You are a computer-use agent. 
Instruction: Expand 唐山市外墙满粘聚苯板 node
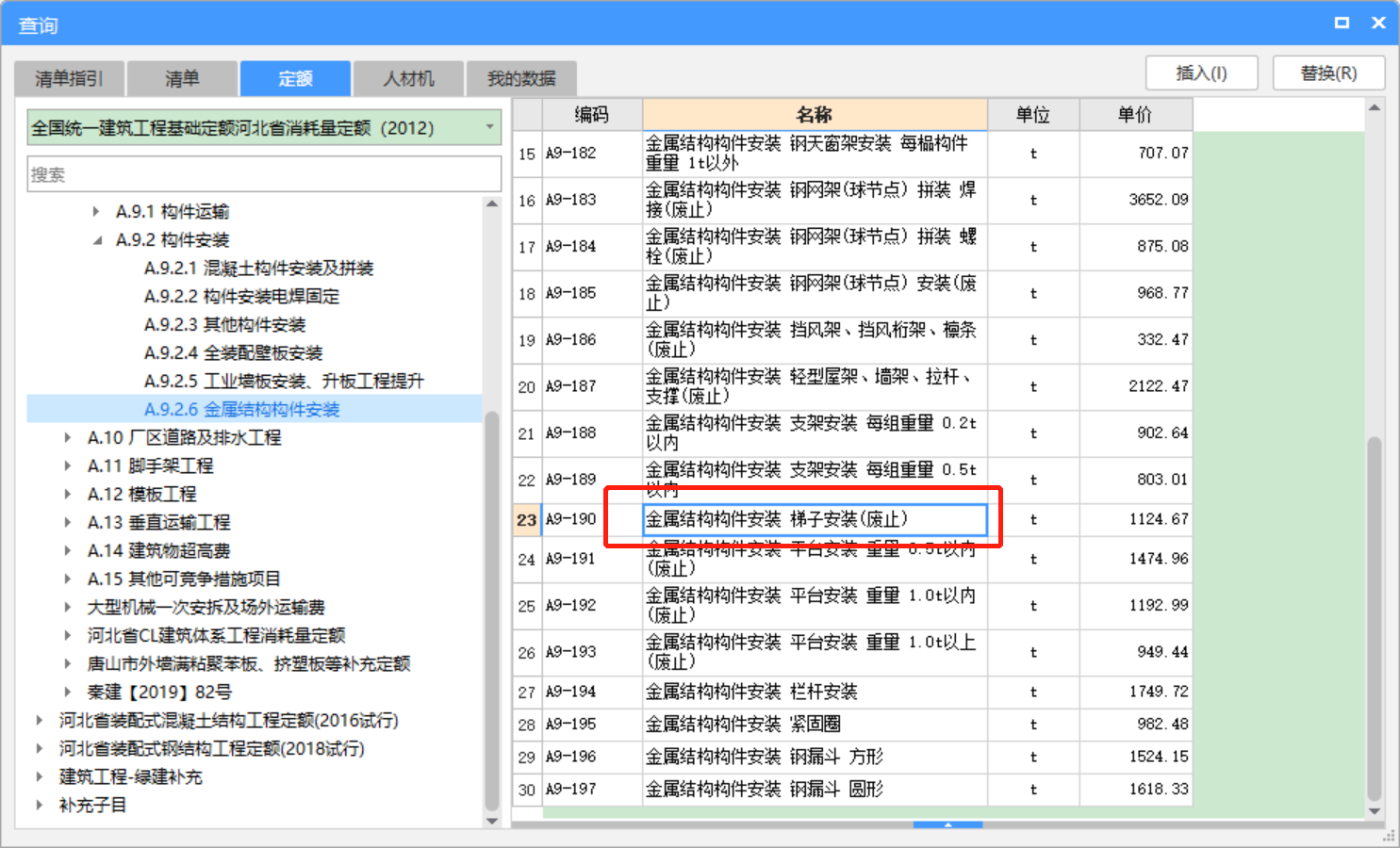pos(68,664)
